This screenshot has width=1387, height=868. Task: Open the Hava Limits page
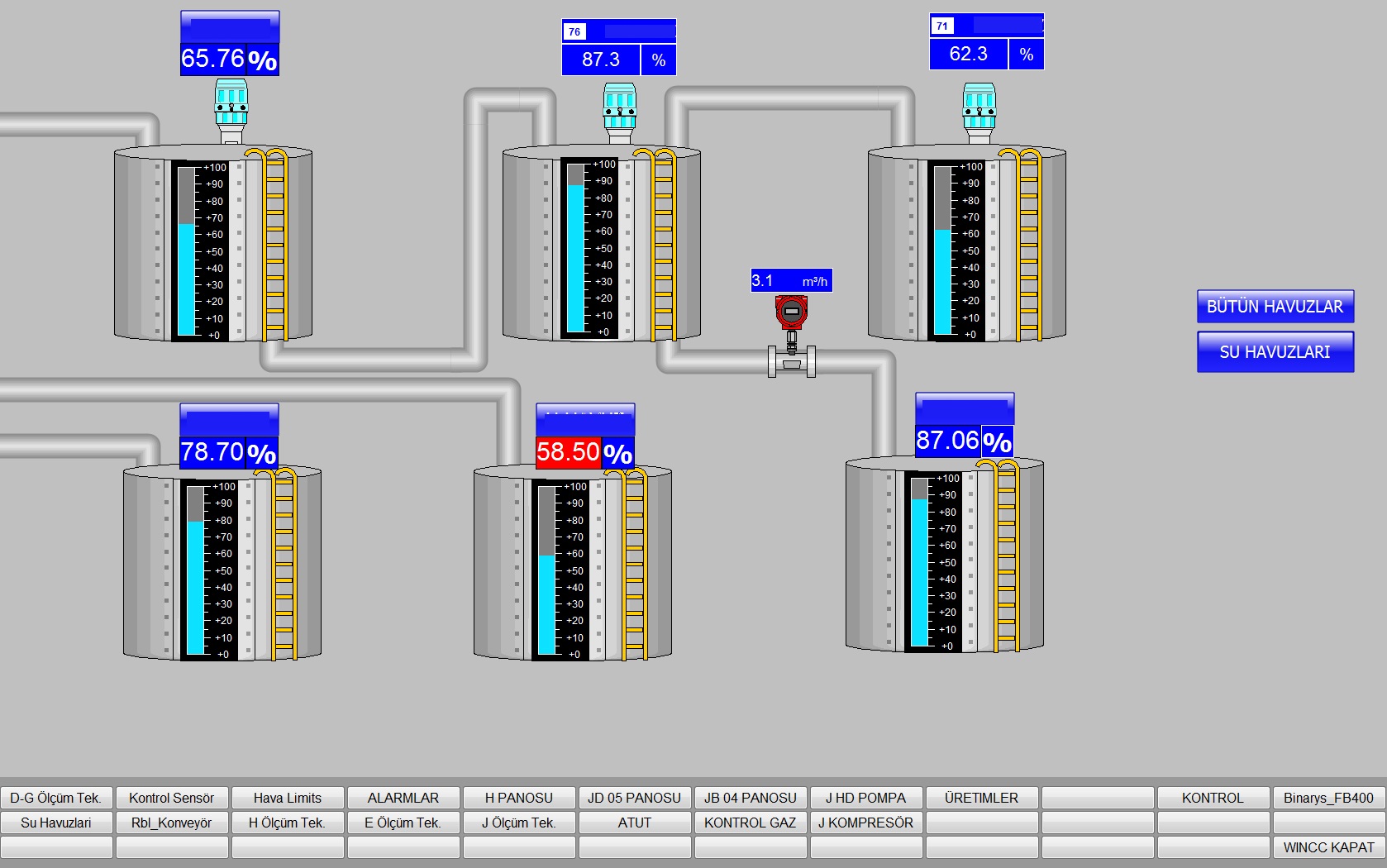pyautogui.click(x=288, y=798)
